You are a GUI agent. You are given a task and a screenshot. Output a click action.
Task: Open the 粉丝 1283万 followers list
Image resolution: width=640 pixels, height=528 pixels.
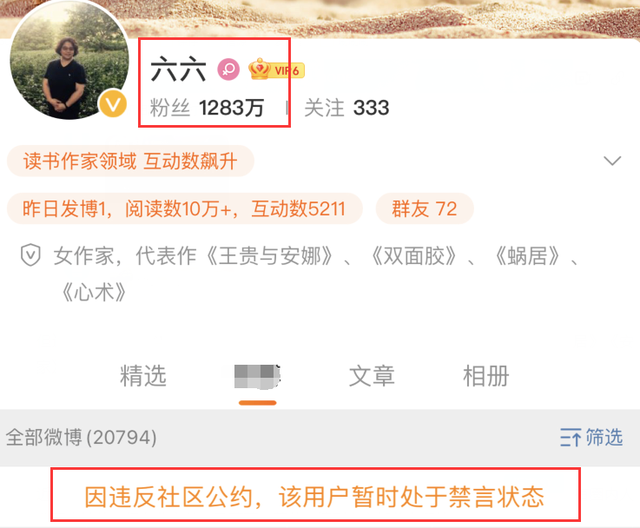pyautogui.click(x=207, y=108)
